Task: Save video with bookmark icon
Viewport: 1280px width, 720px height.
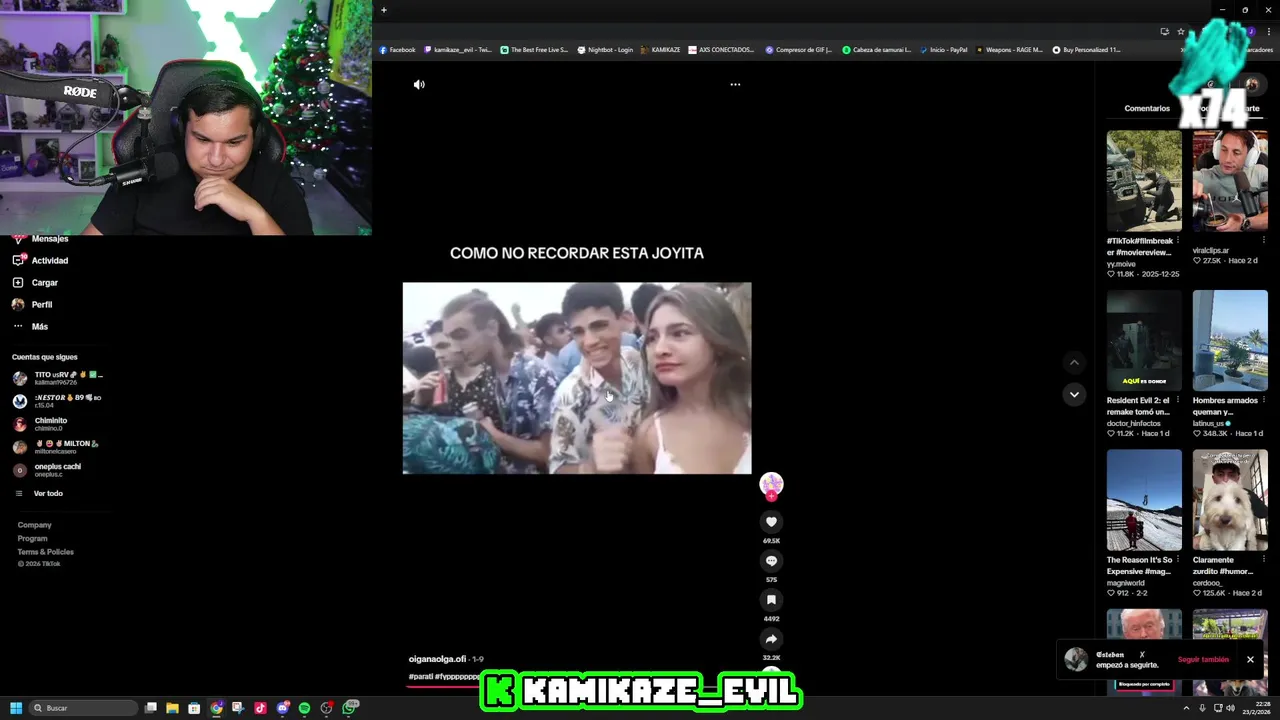Action: tap(771, 599)
